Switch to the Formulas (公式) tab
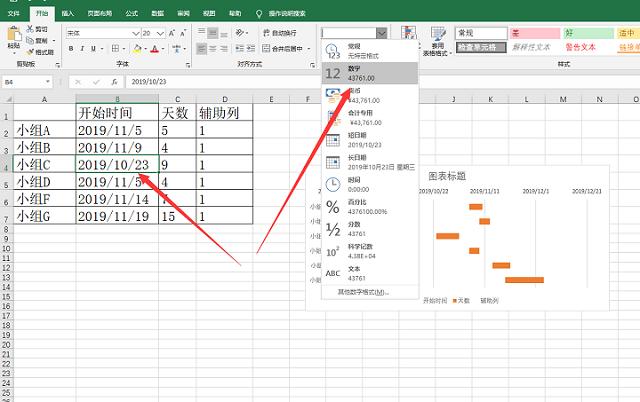This screenshot has width=640, height=402. [x=131, y=13]
